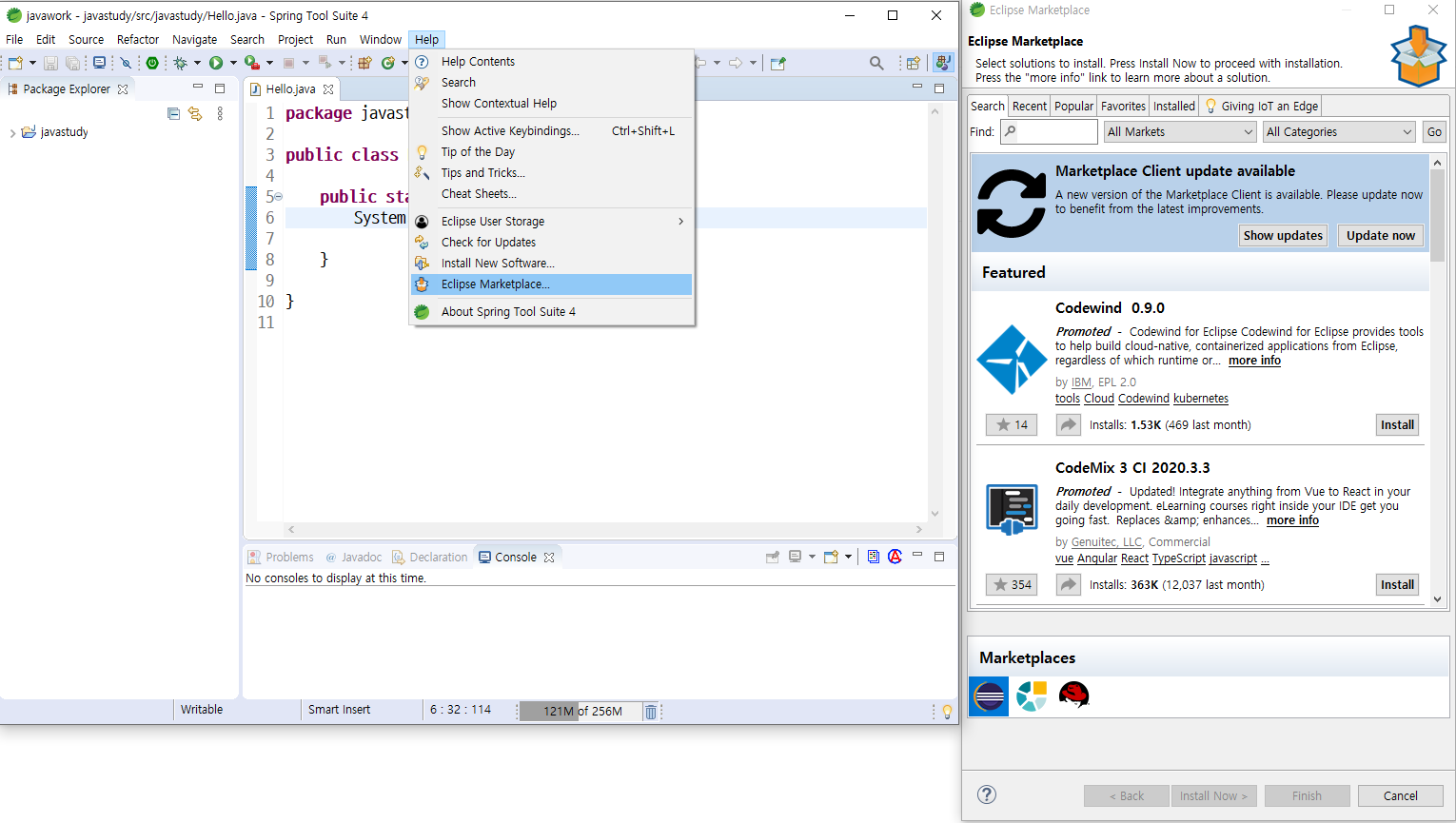Focus the Find search field in Marketplace
This screenshot has width=1456, height=823.
(x=1050, y=132)
